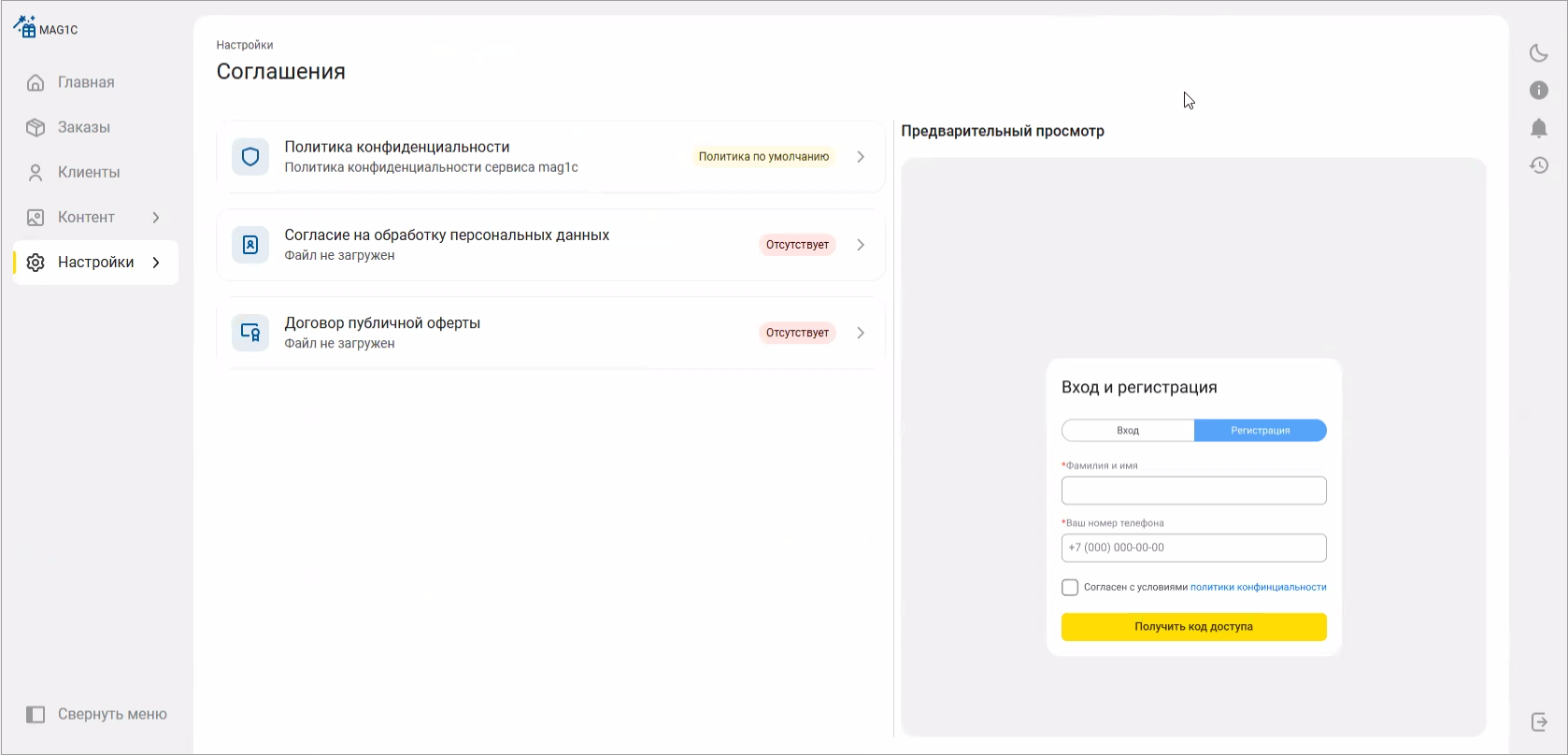Expand the Договор публичной оферты row
The height and width of the screenshot is (755, 1568).
[861, 332]
